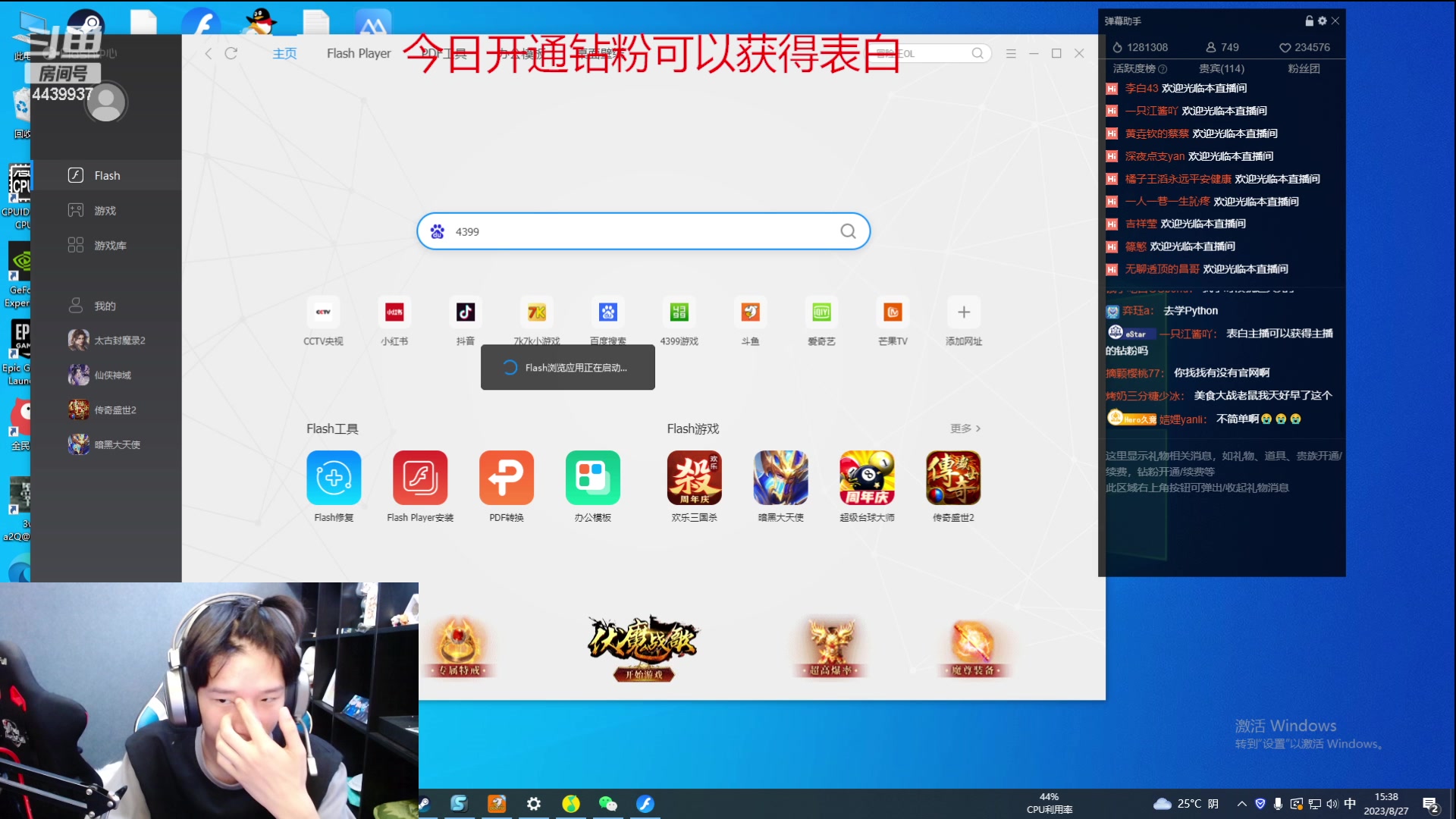The image size is (1456, 819).
Task: Toggle the 中 input method indicator
Action: coord(1350,803)
